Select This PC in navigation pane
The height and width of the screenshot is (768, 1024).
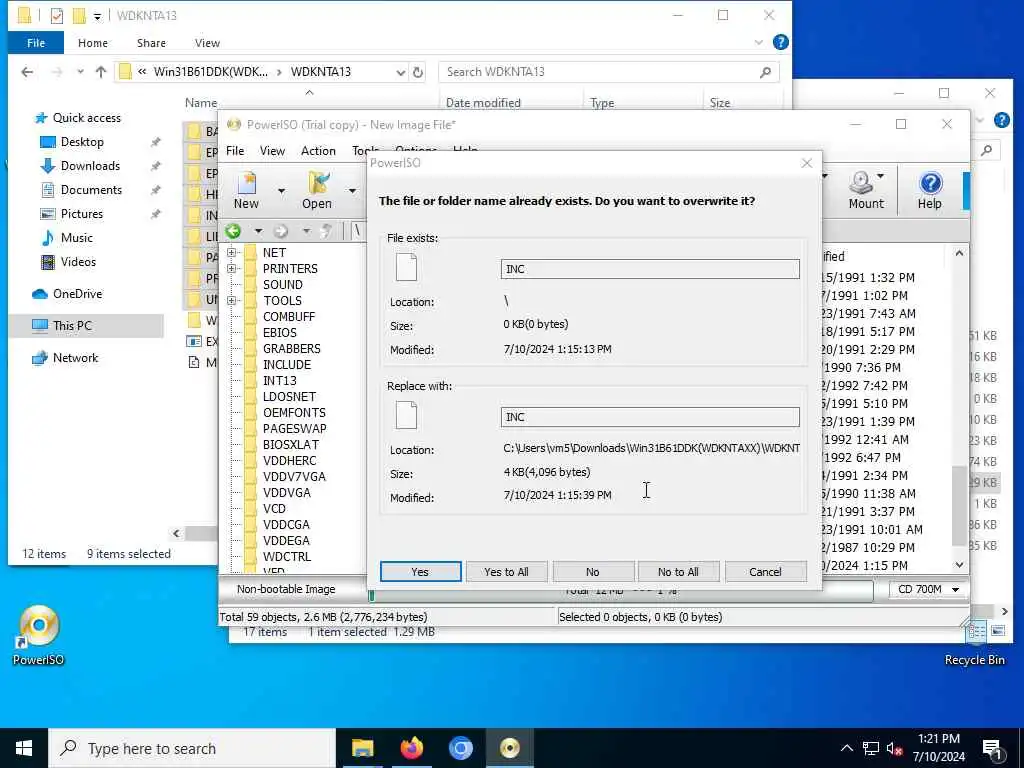click(x=72, y=325)
